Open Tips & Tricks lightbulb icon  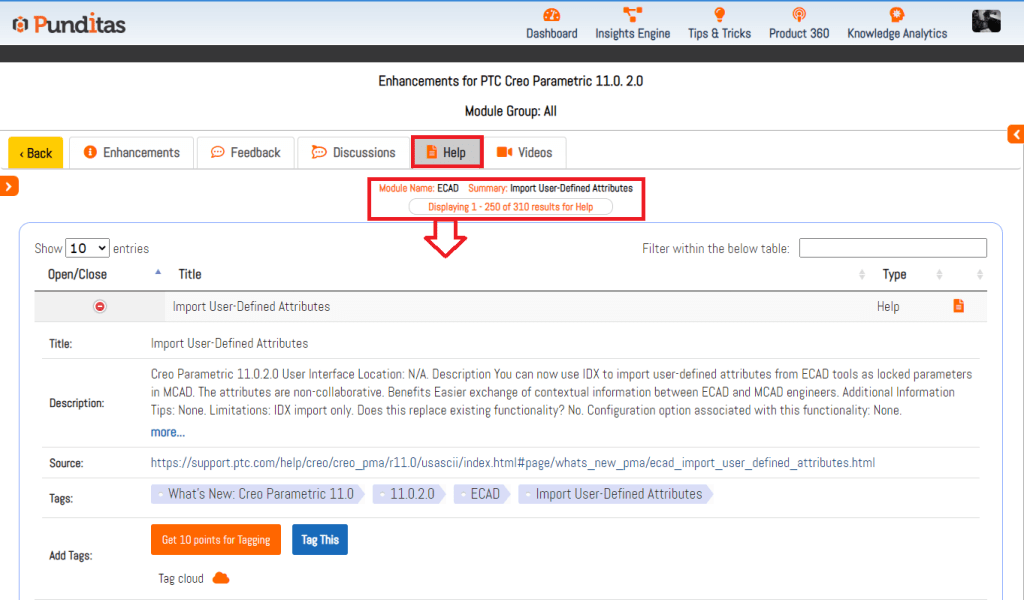[x=719, y=15]
